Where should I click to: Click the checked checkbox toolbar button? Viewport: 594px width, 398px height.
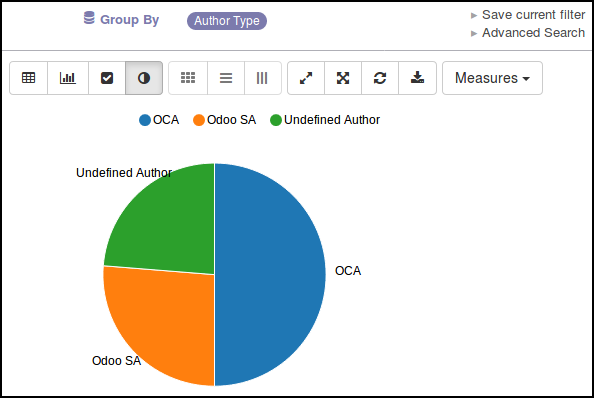point(107,78)
